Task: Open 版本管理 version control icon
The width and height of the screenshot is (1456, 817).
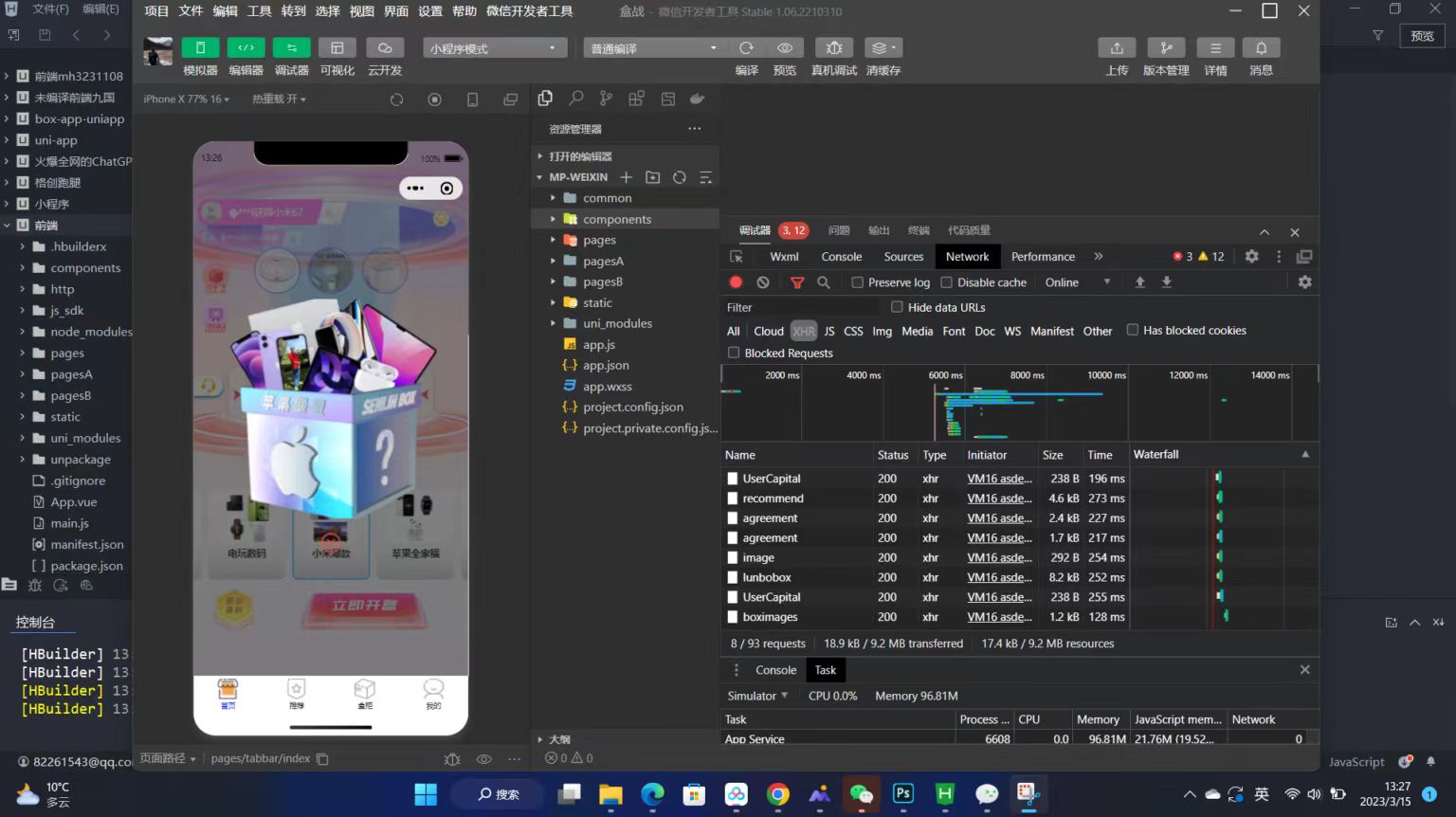Action: 1166,48
